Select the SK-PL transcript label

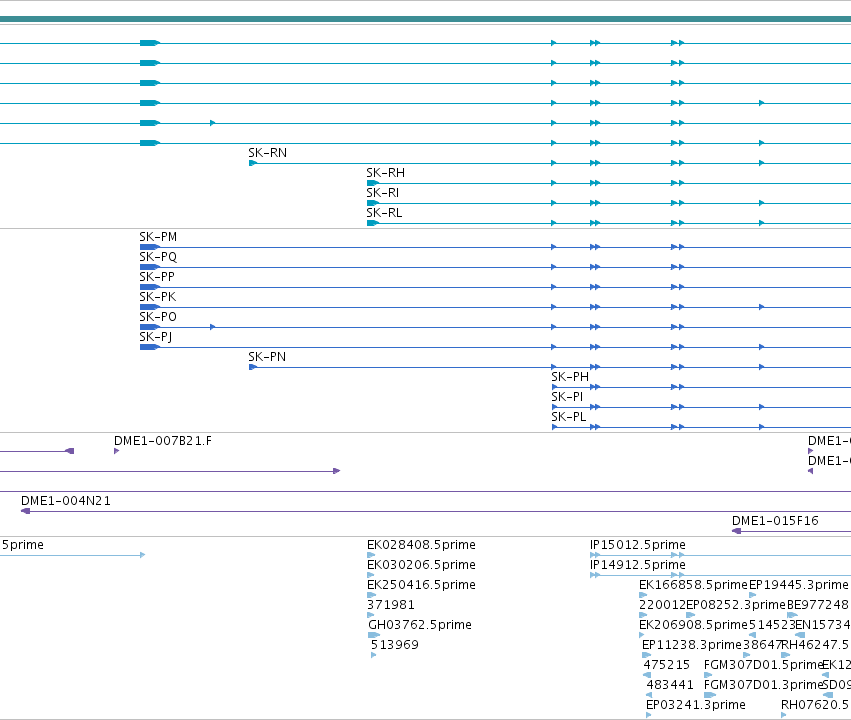click(569, 417)
